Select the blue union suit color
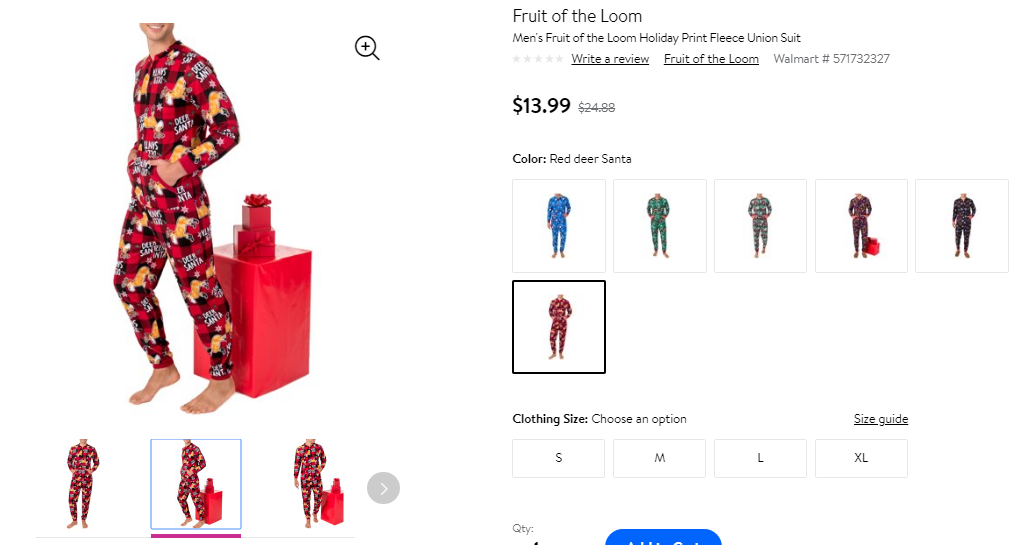Viewport: 1019px width, 545px height. (559, 225)
